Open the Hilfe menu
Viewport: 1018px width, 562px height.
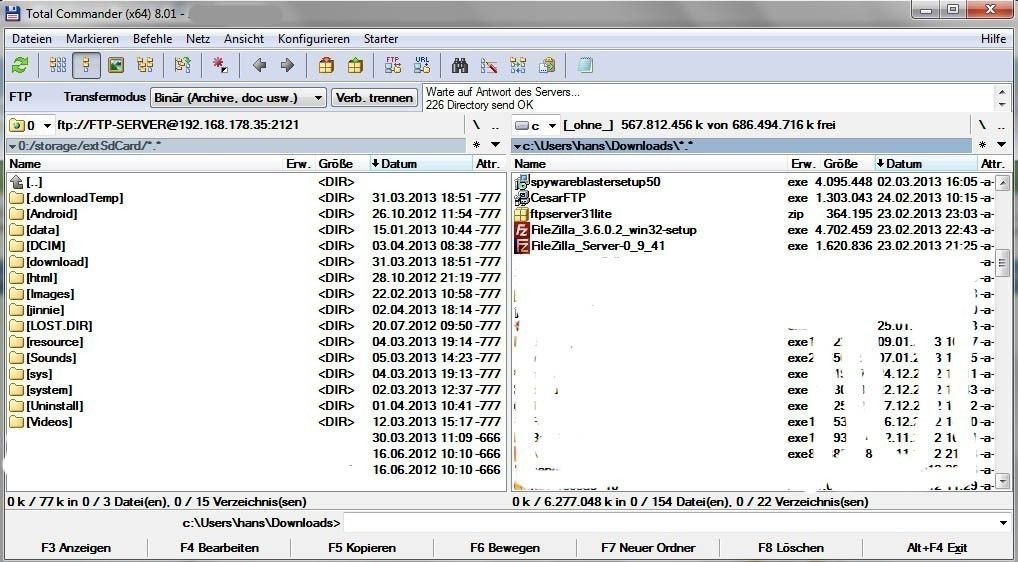tap(993, 39)
